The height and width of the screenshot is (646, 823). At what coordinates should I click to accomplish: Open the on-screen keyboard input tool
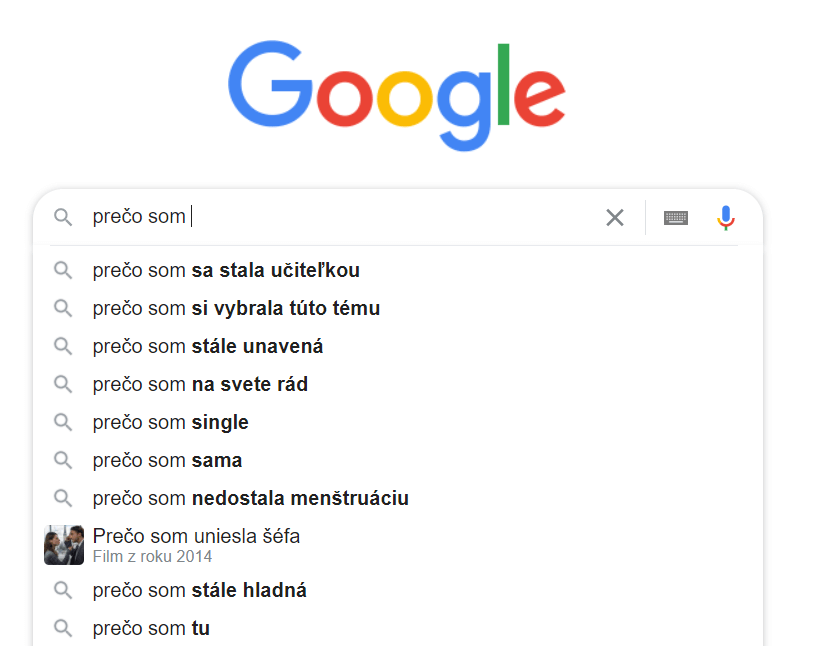click(676, 217)
